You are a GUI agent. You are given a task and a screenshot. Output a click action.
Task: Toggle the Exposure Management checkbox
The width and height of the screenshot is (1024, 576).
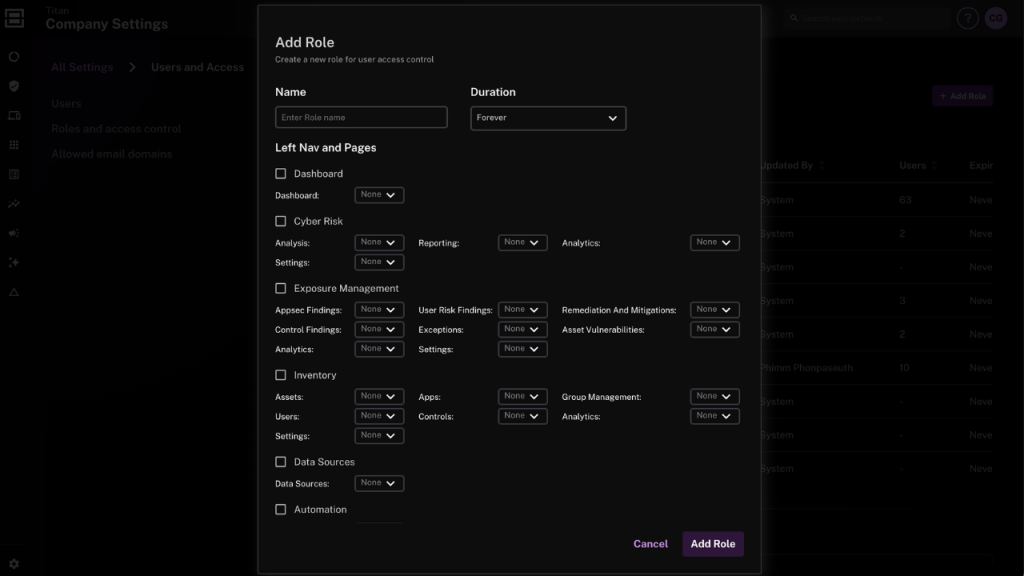coord(281,288)
